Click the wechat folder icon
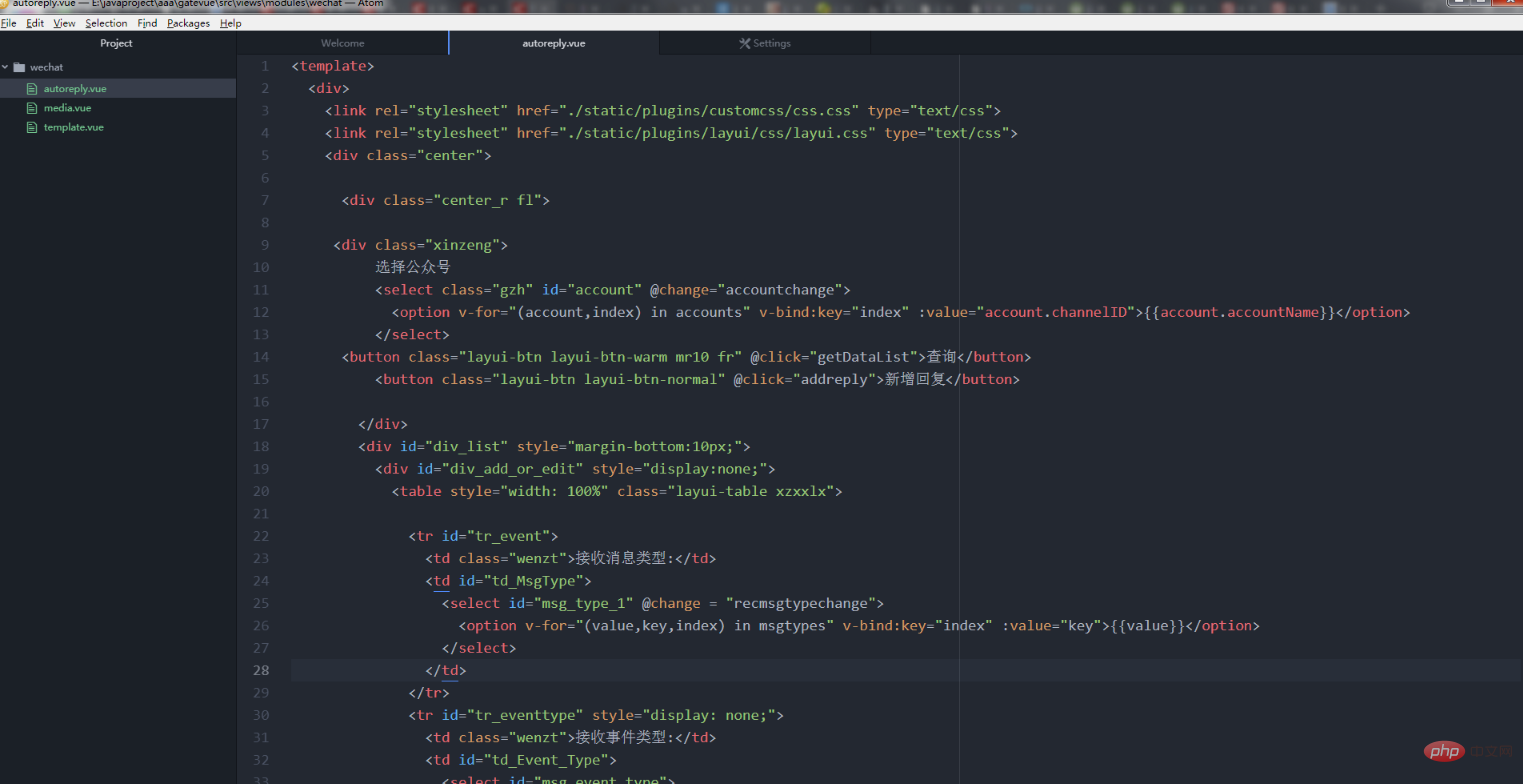This screenshot has height=784, width=1523. pyautogui.click(x=19, y=67)
